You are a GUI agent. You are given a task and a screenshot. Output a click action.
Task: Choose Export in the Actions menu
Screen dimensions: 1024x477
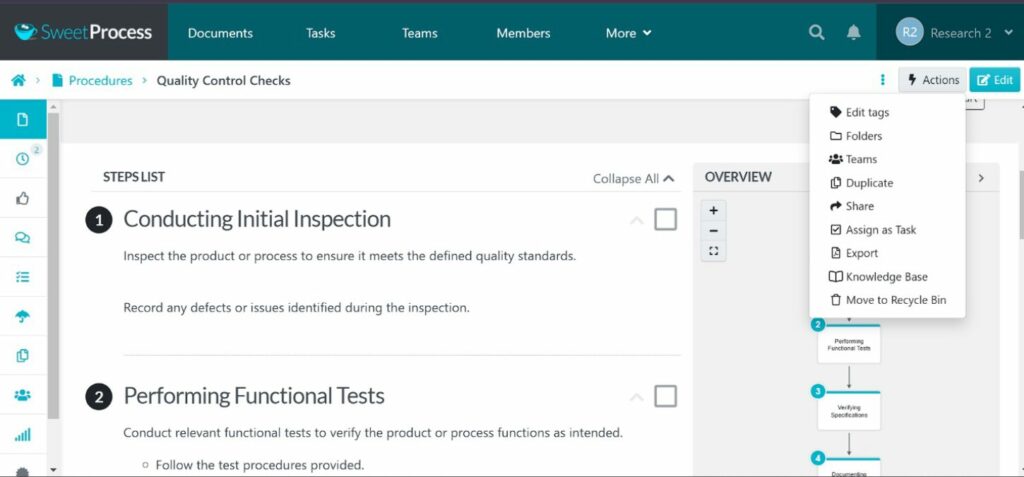[x=861, y=253]
